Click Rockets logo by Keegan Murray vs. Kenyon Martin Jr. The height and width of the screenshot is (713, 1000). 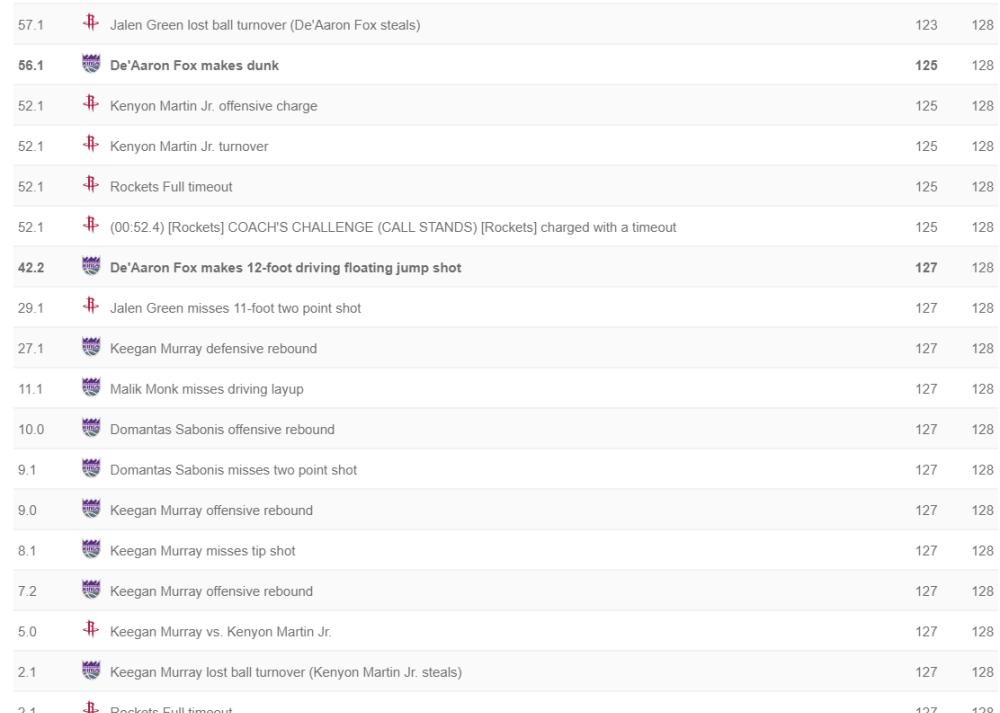91,629
